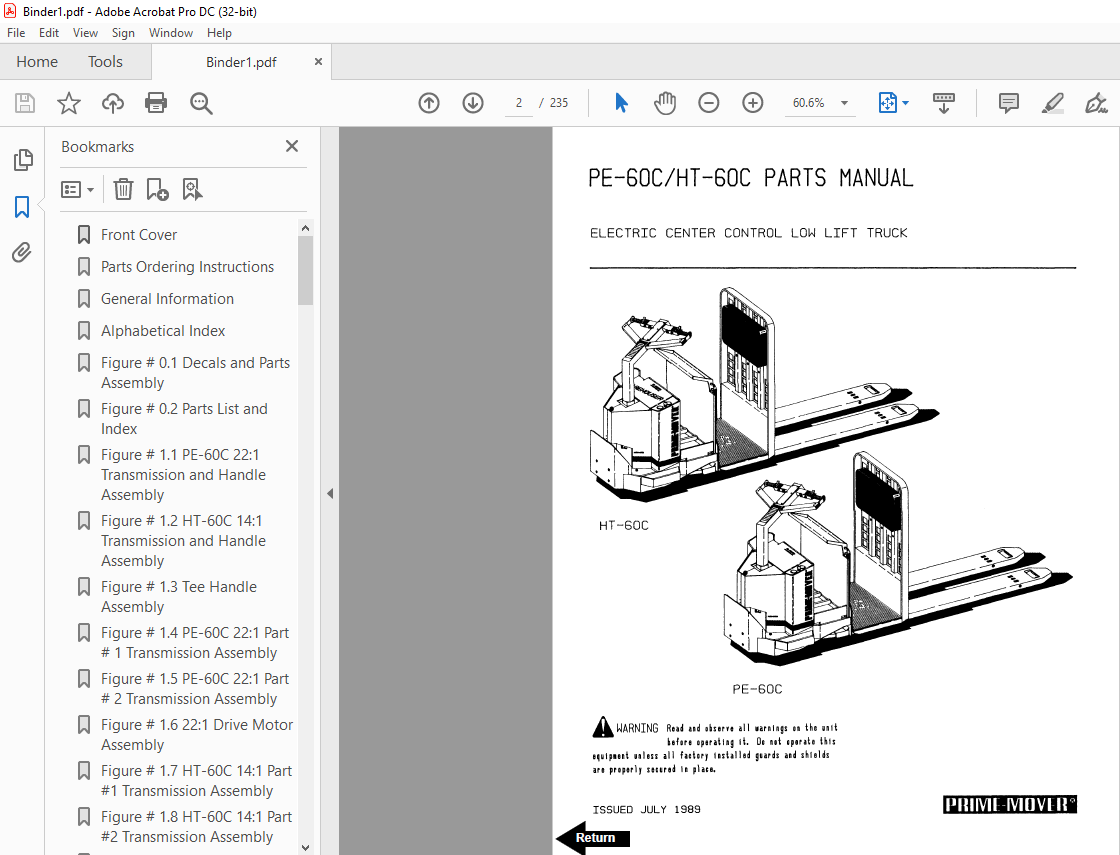Open Figure # 1.5 Part # 2 Transmission bookmark
Screen dimensions: 1120x855
(x=195, y=689)
